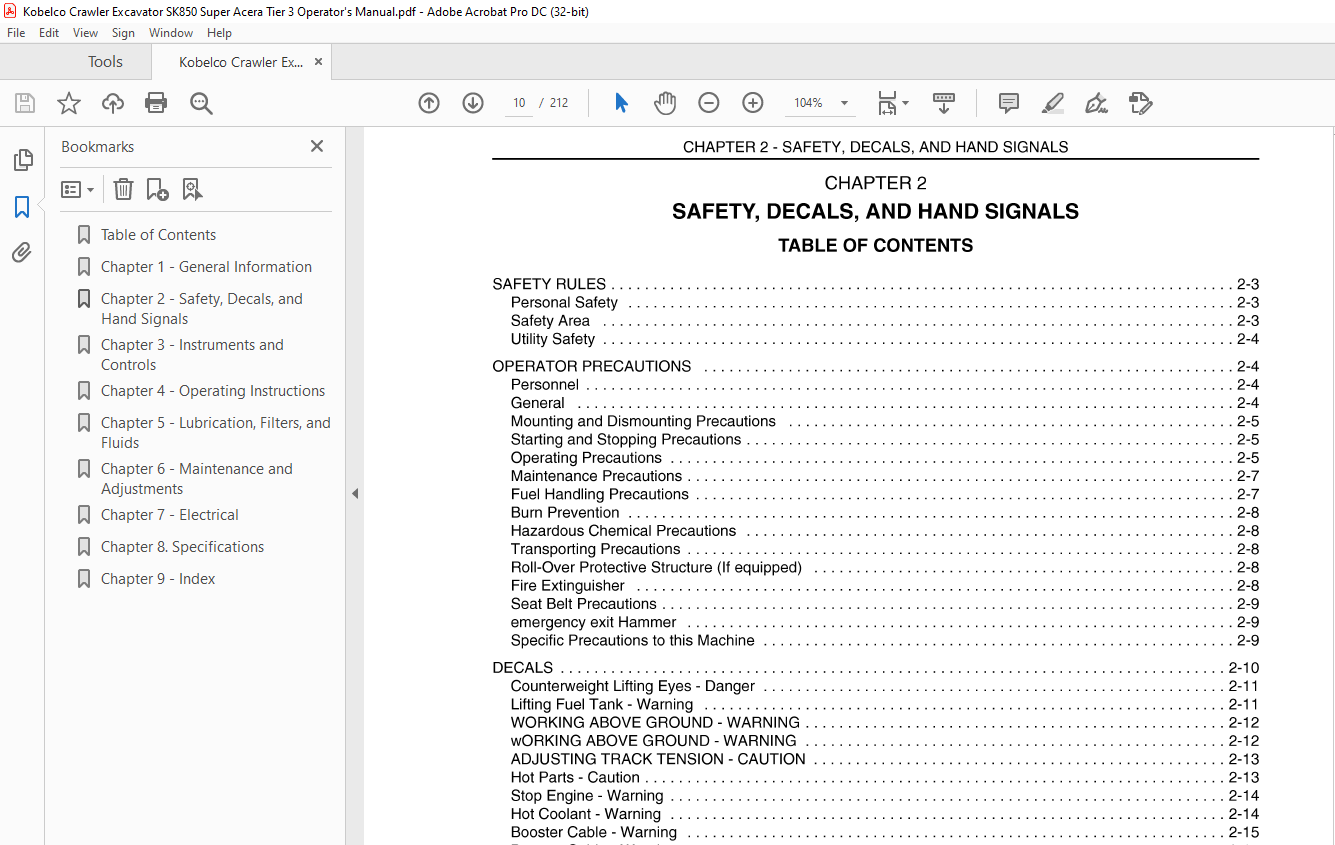Open the View menu
This screenshot has width=1335, height=845.
point(85,33)
